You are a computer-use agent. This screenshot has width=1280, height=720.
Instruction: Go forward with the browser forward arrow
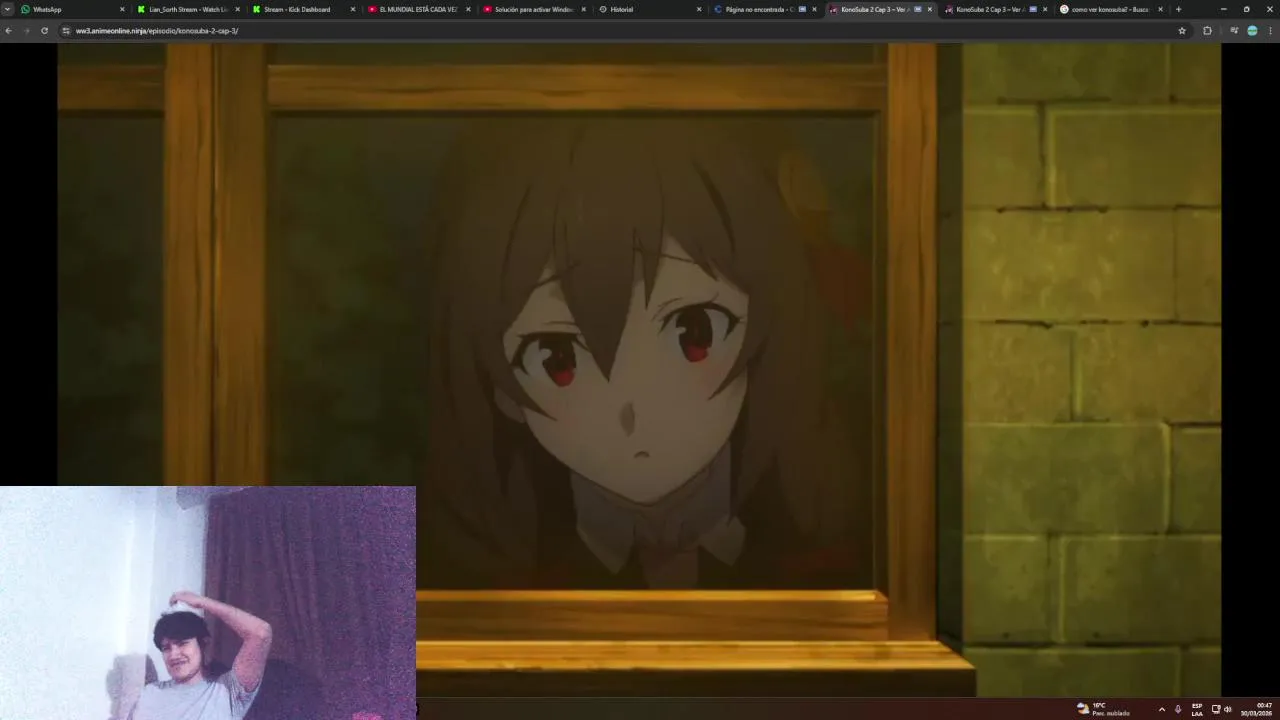pyautogui.click(x=26, y=31)
